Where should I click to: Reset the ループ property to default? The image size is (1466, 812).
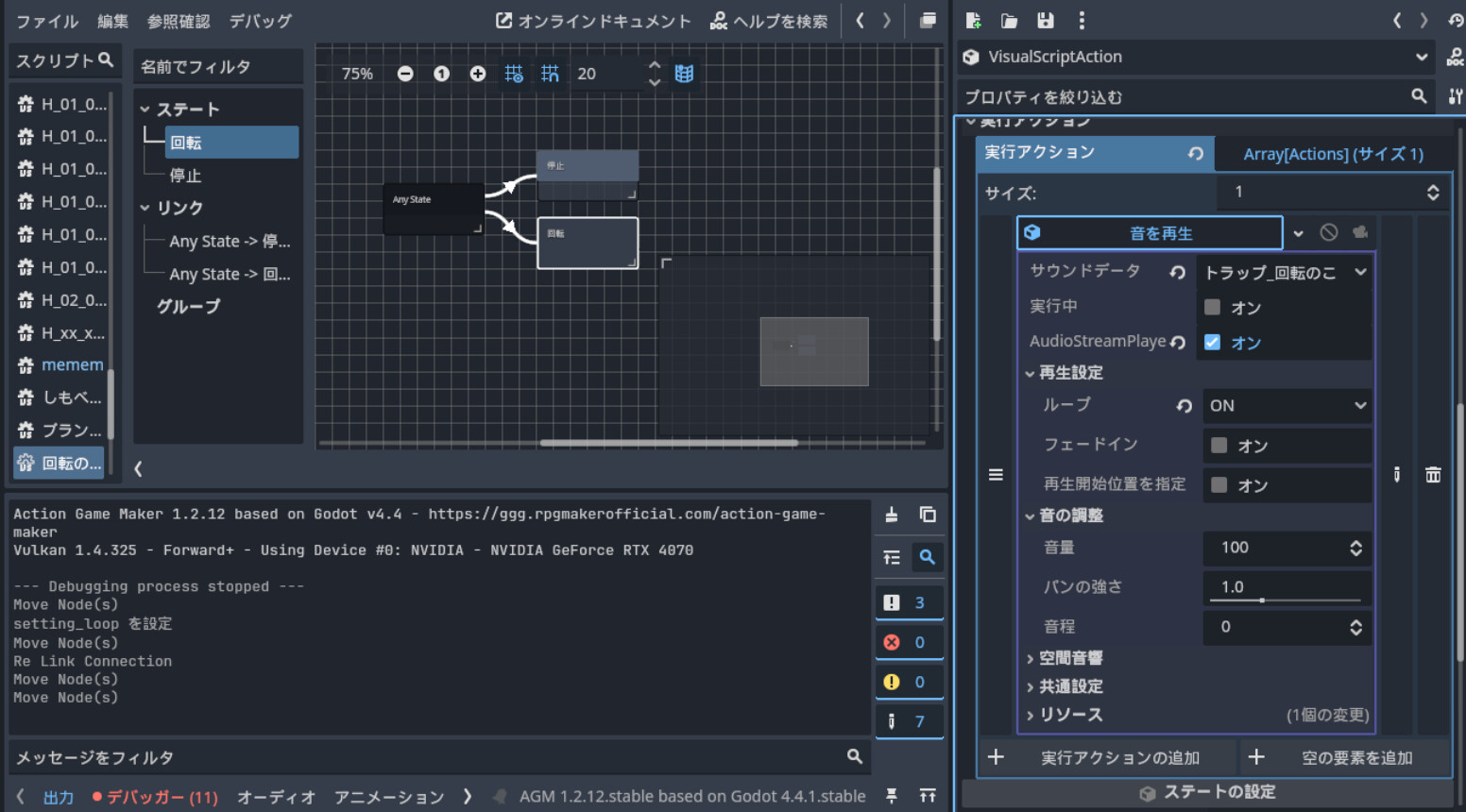1184,406
